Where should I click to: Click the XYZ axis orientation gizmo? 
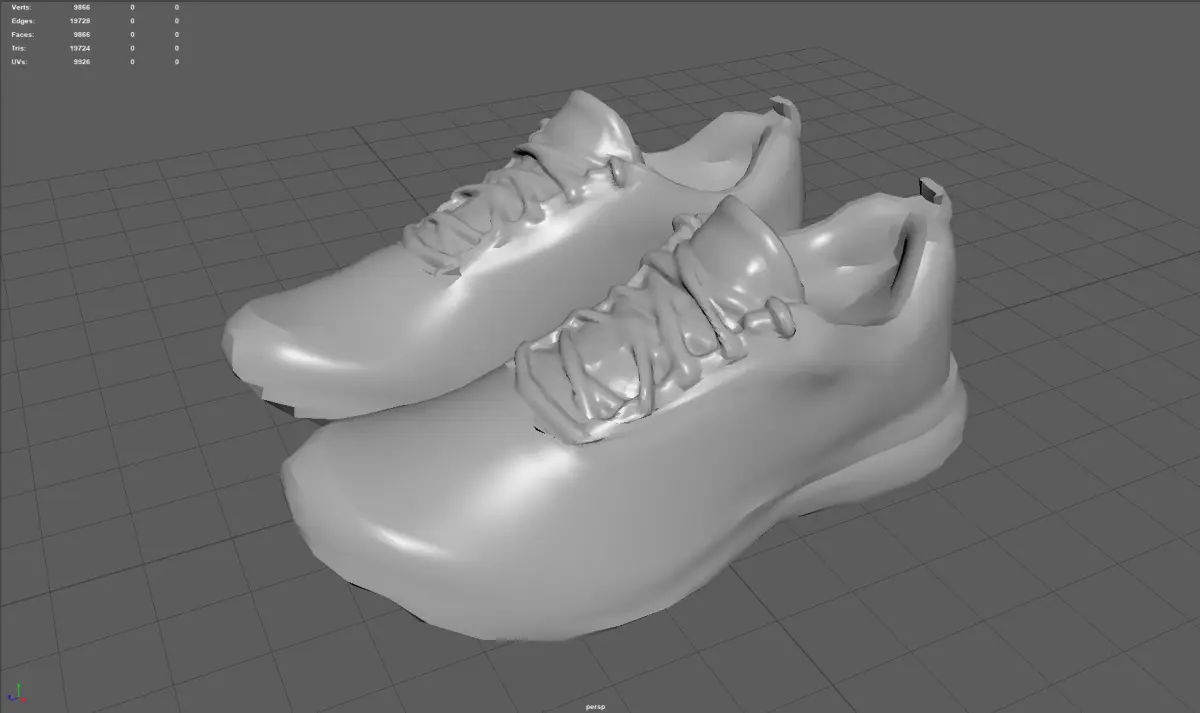tap(17, 692)
